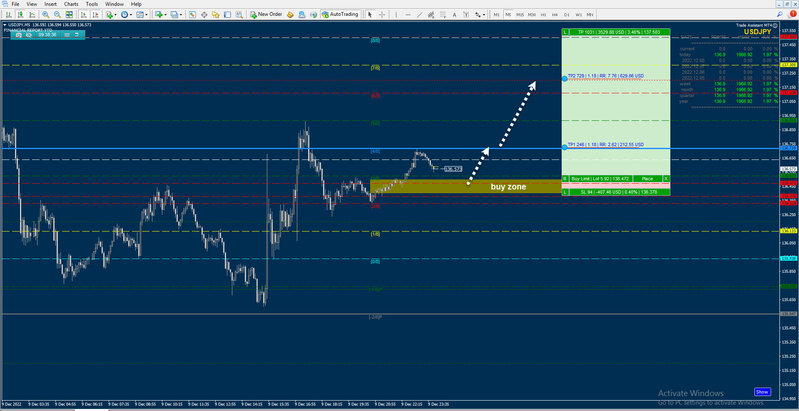Click the eye icon in teal panel
Image resolution: width=799 pixels, height=411 pixels.
[29, 35]
